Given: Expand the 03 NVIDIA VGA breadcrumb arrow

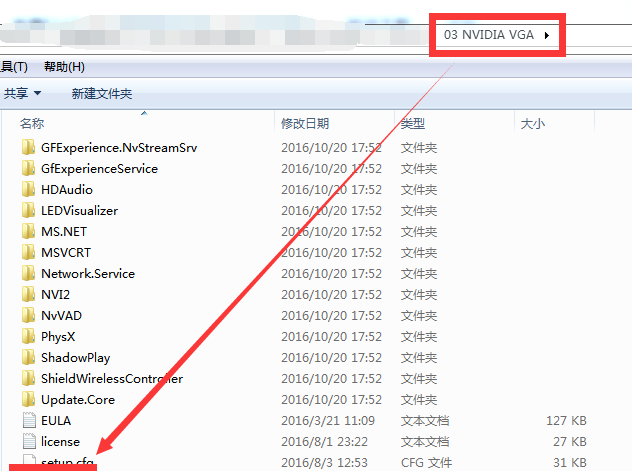Looking at the screenshot, I should click(x=547, y=35).
